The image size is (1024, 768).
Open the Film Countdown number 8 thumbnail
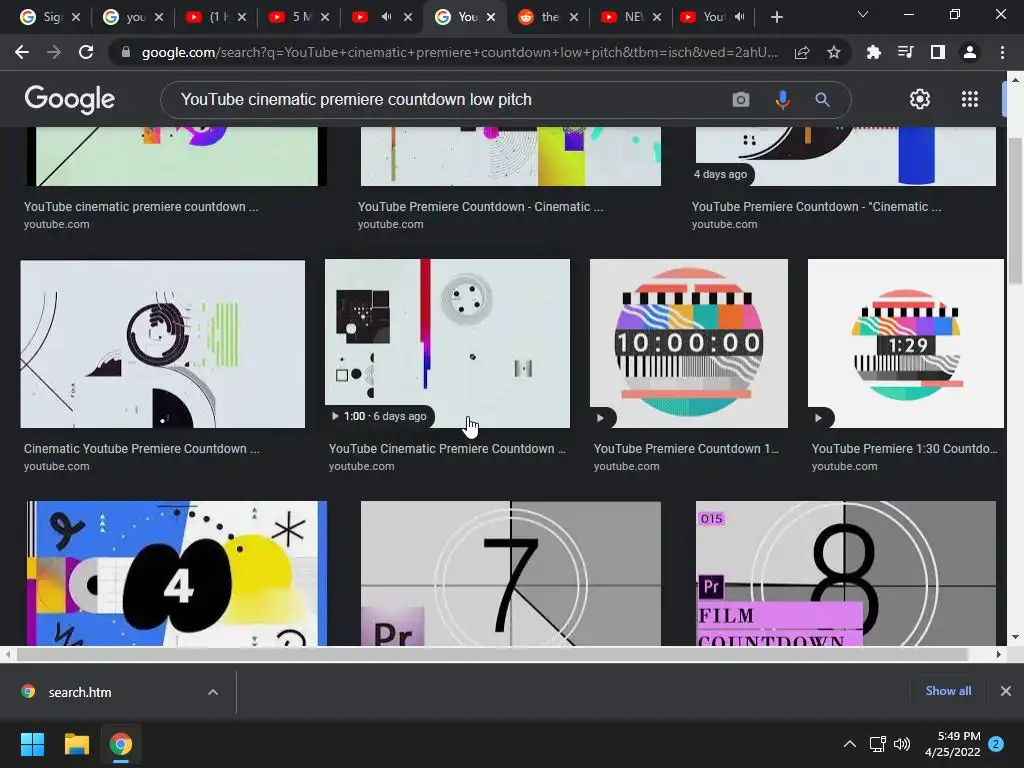click(846, 573)
